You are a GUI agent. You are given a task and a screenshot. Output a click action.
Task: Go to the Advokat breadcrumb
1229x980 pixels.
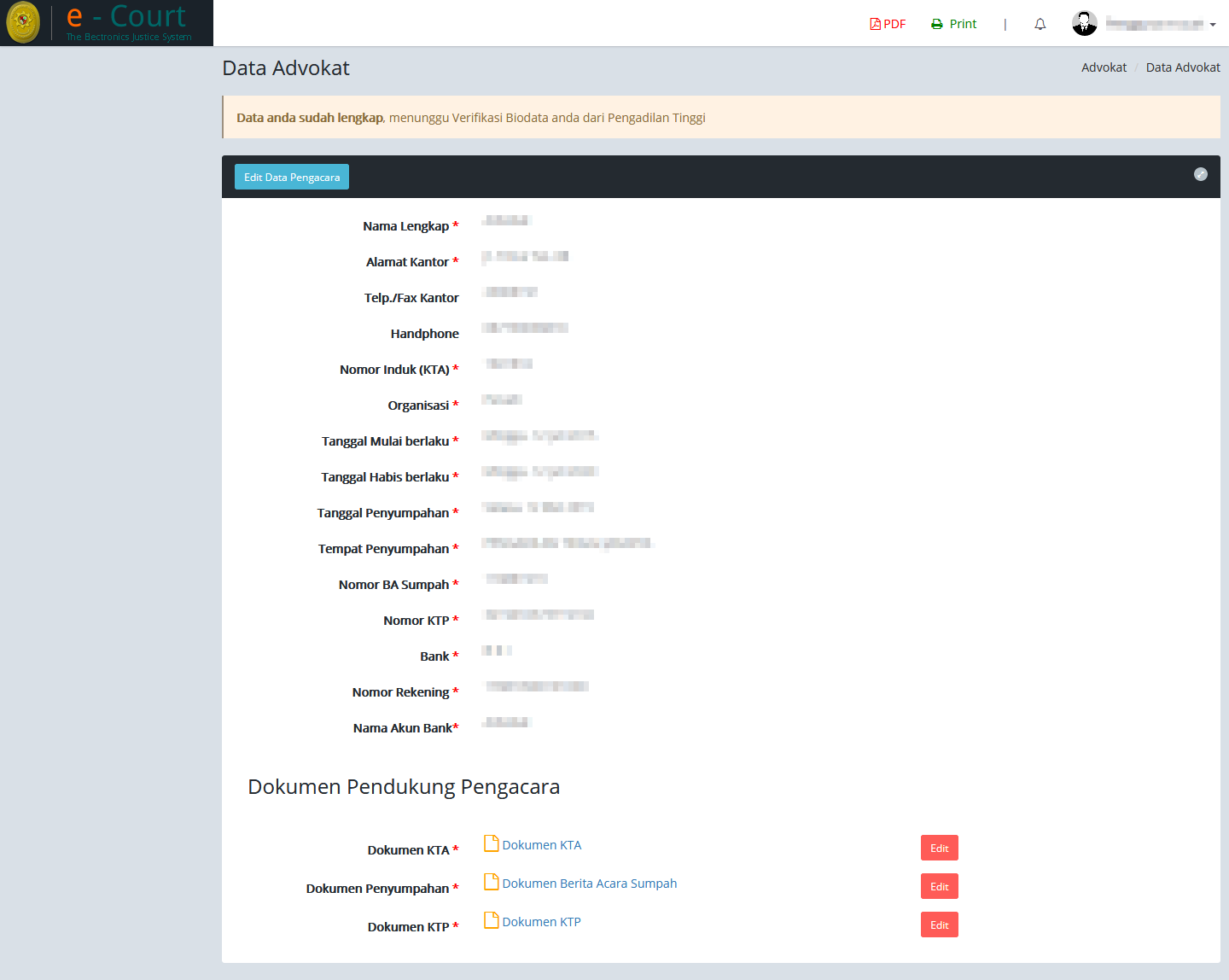click(1104, 67)
